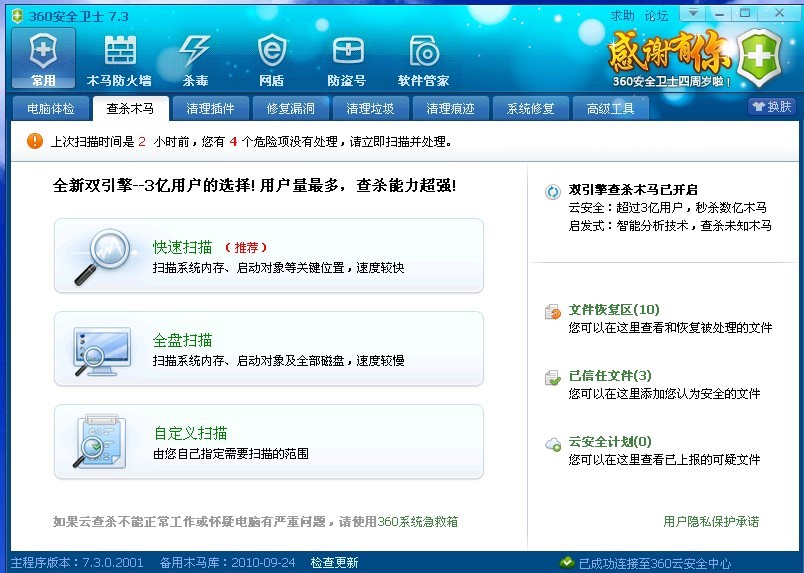Open the 木马防火墙 firewall icon

[119, 58]
